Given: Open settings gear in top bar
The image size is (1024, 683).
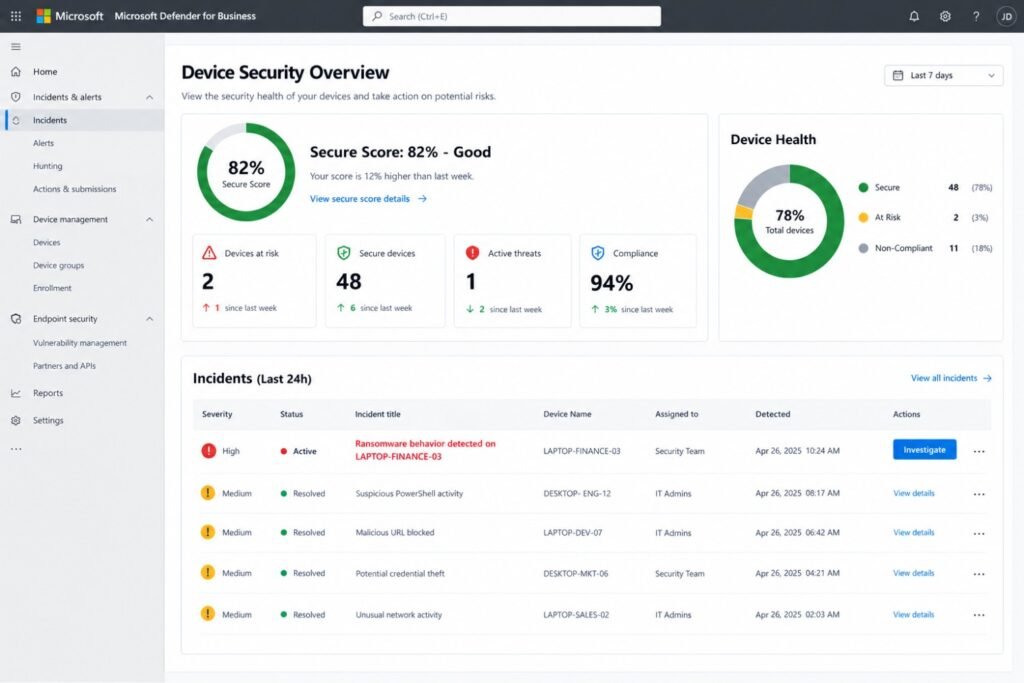Looking at the screenshot, I should pos(945,16).
